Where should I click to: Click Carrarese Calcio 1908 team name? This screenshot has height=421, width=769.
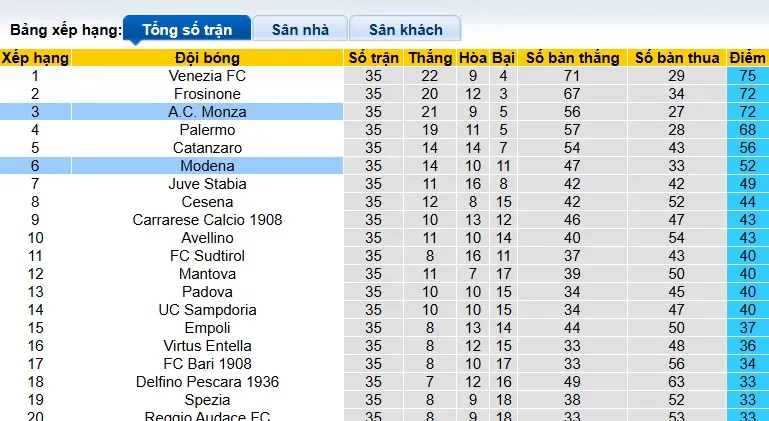coord(208,220)
